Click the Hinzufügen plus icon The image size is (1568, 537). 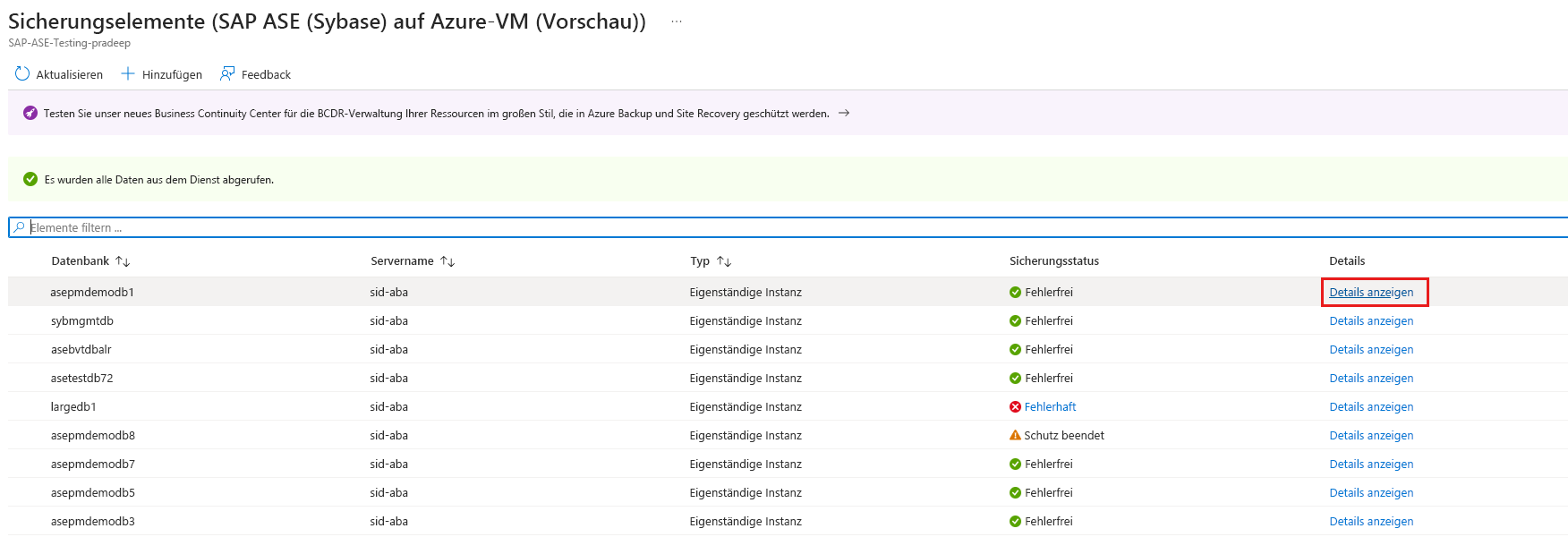(x=128, y=73)
